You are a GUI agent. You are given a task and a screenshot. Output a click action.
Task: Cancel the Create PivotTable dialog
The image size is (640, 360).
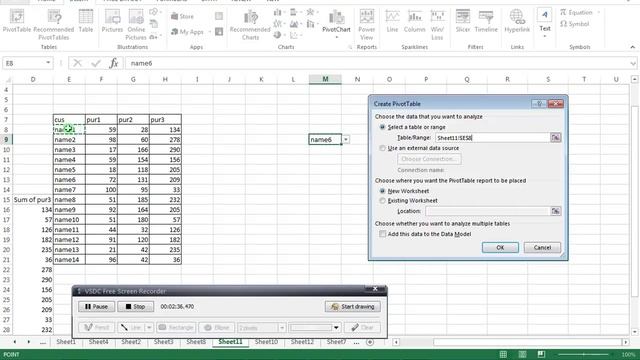542,247
